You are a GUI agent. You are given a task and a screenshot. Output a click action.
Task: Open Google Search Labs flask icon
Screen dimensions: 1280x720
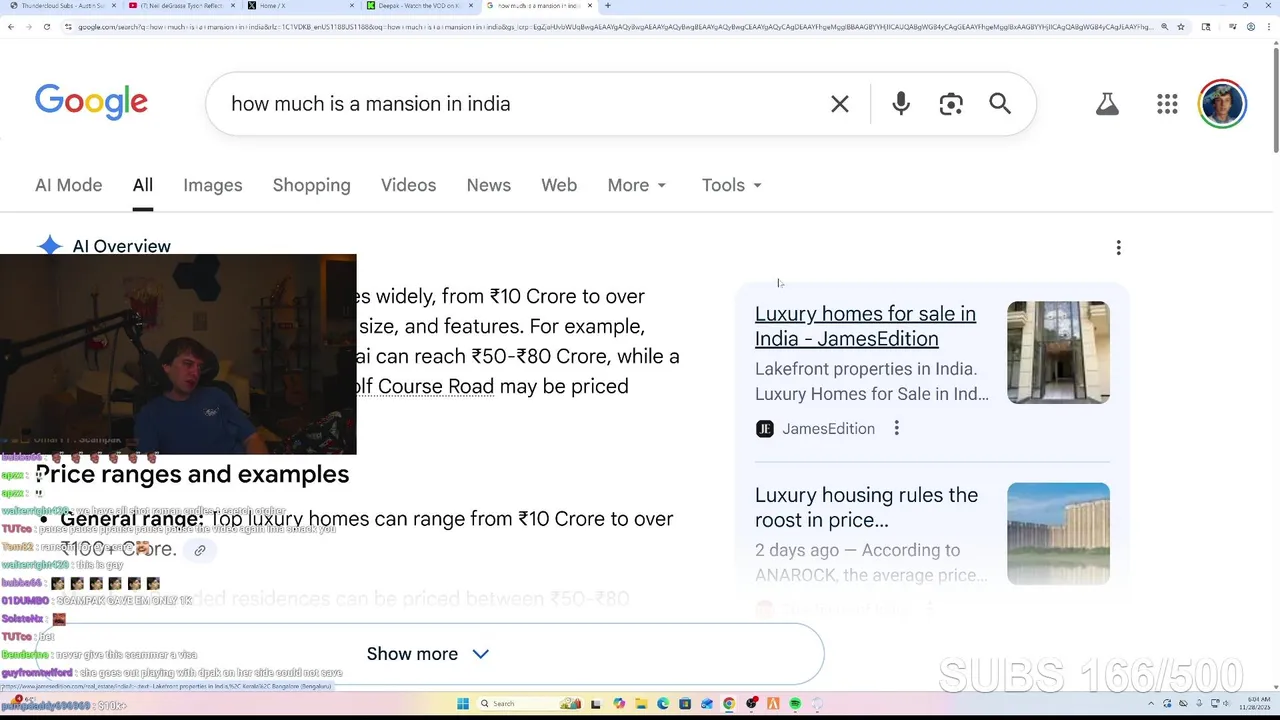pos(1107,104)
